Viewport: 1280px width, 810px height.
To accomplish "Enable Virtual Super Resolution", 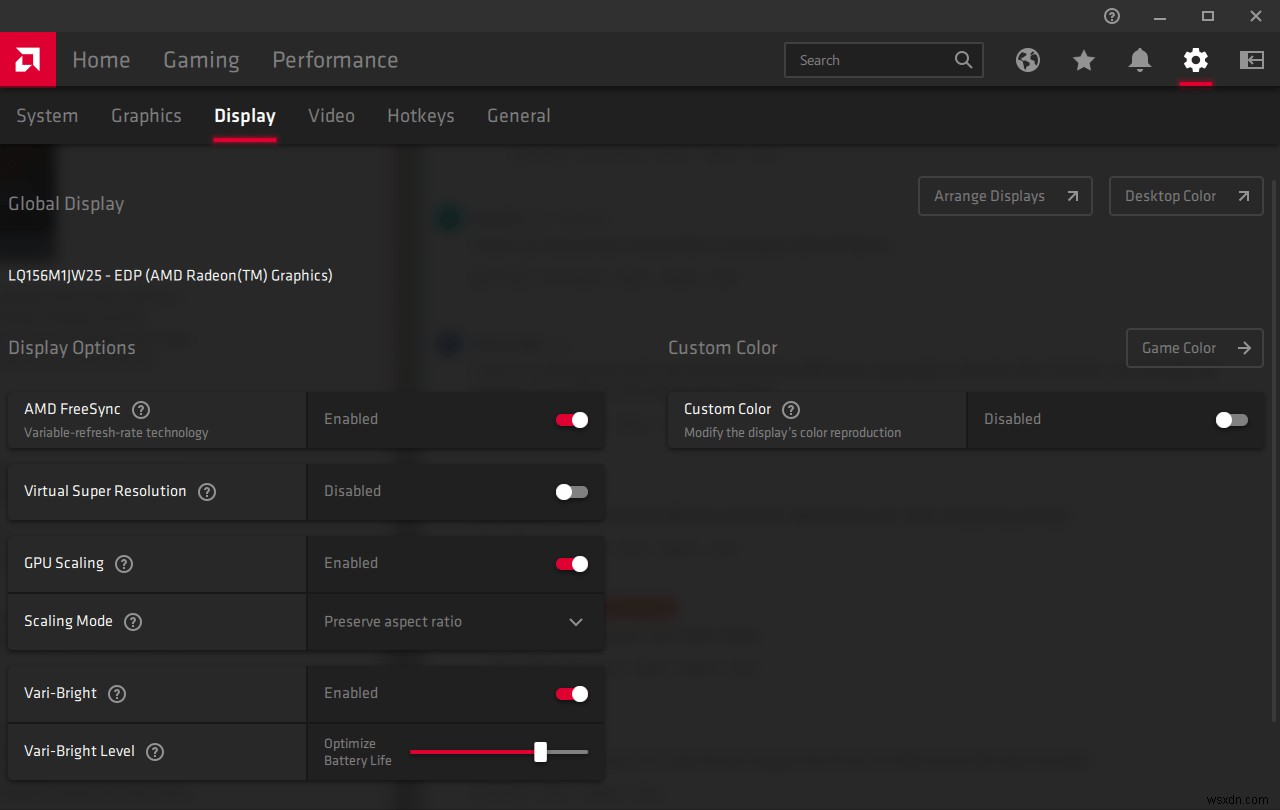I will pos(570,492).
